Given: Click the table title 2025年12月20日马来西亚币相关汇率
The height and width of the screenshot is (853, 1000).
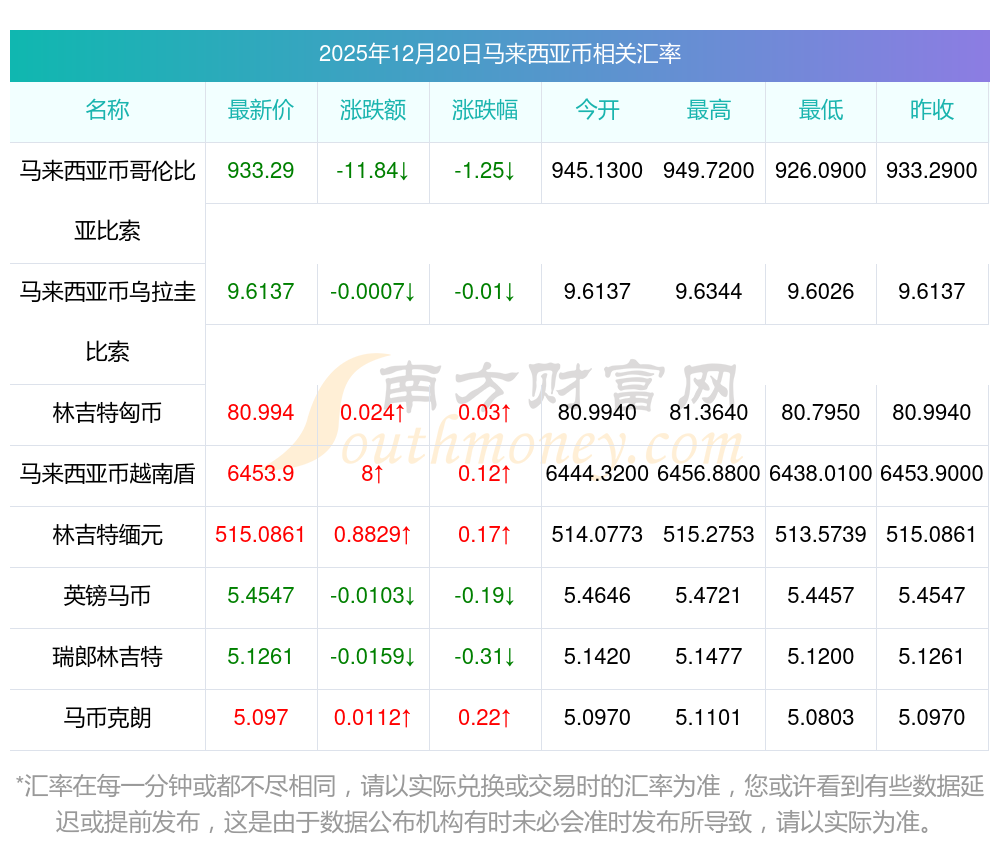Looking at the screenshot, I should 500,54.
